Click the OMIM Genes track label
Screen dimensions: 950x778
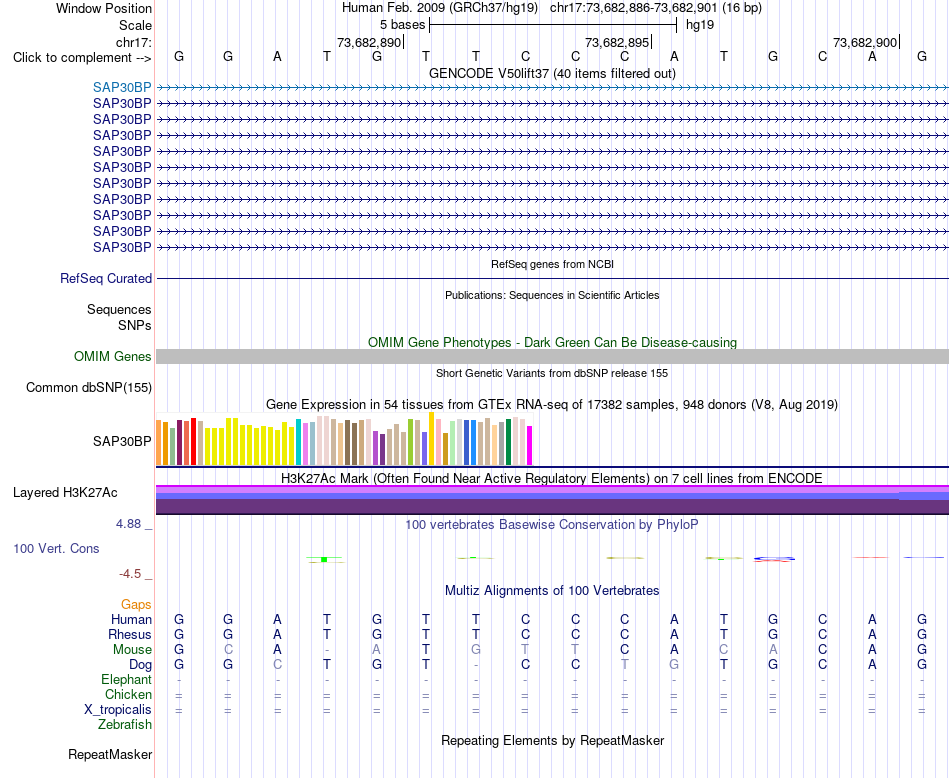click(112, 356)
